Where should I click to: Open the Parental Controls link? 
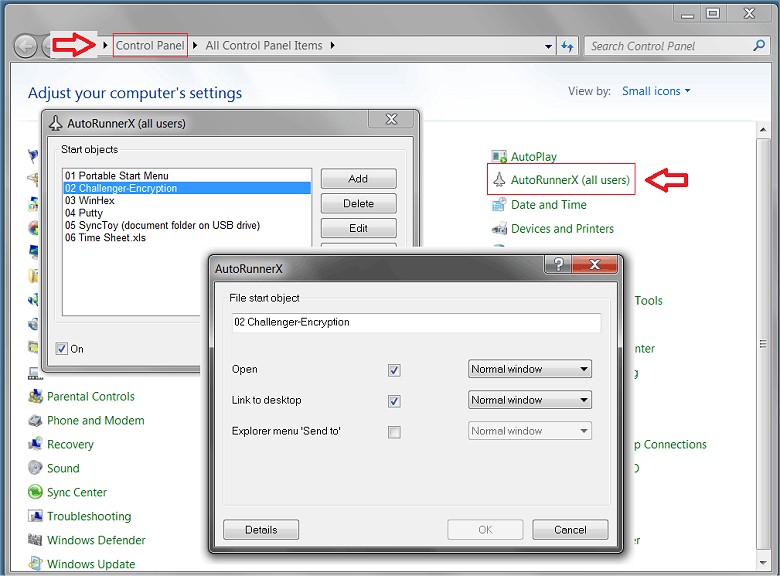91,396
